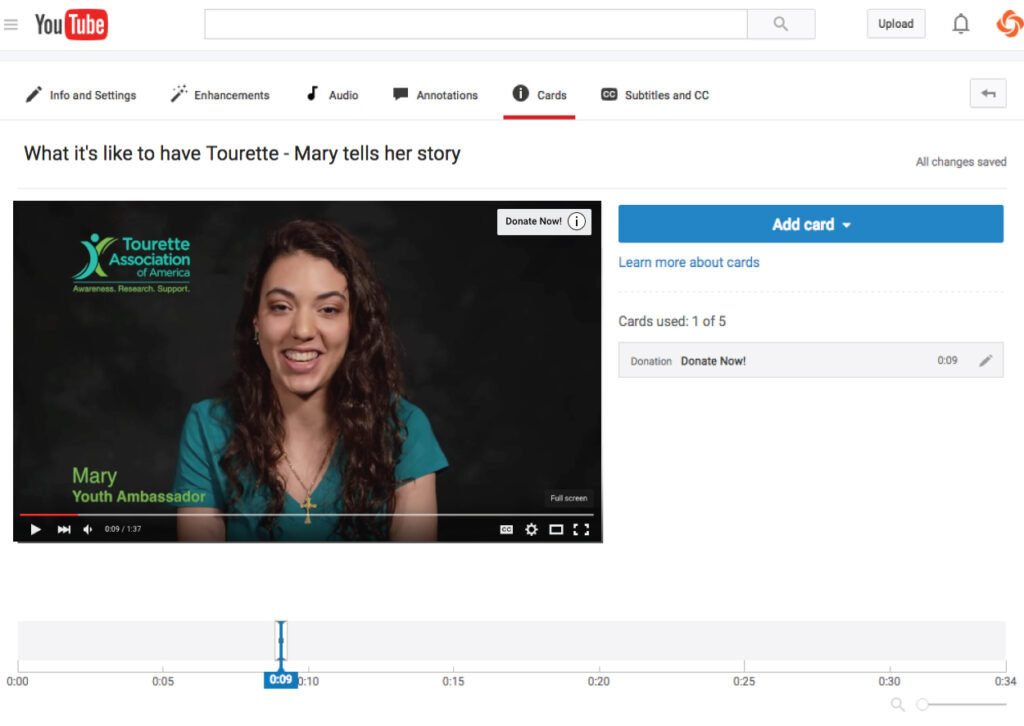Mute the video volume

point(88,529)
